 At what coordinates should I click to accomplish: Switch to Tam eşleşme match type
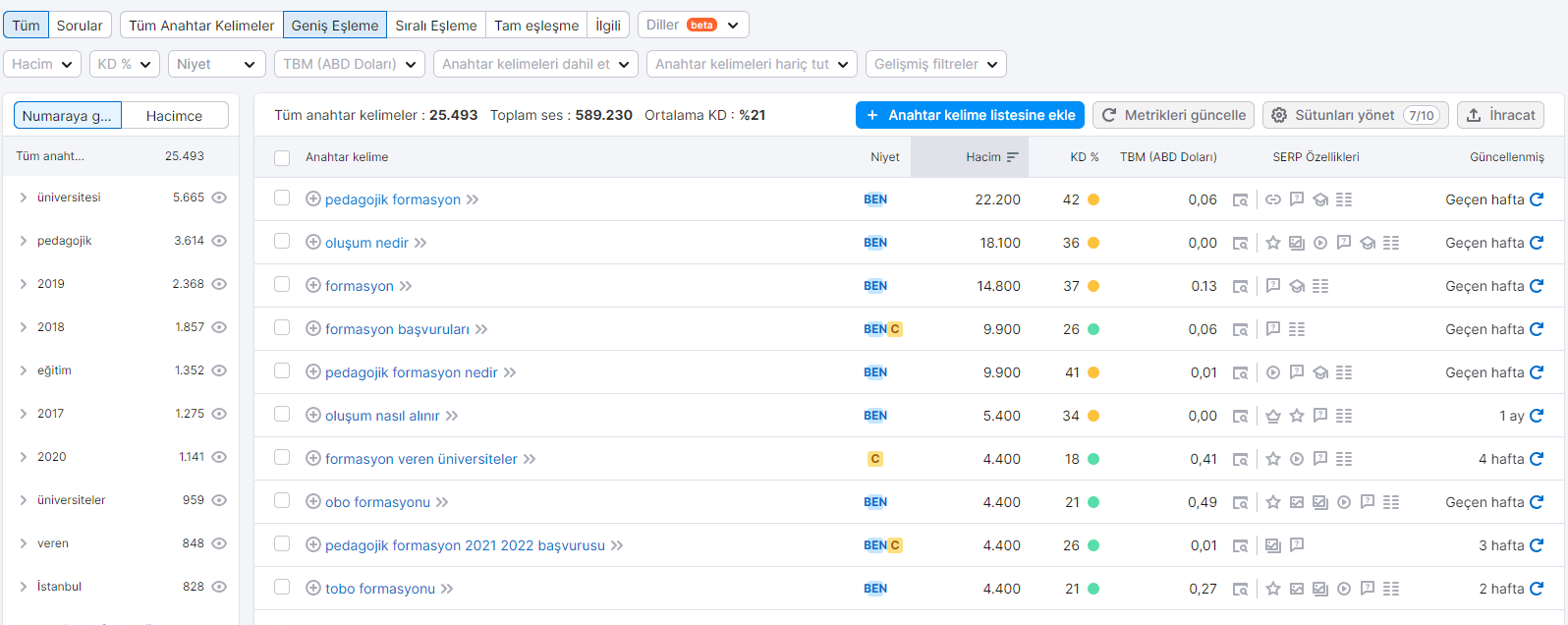point(536,25)
